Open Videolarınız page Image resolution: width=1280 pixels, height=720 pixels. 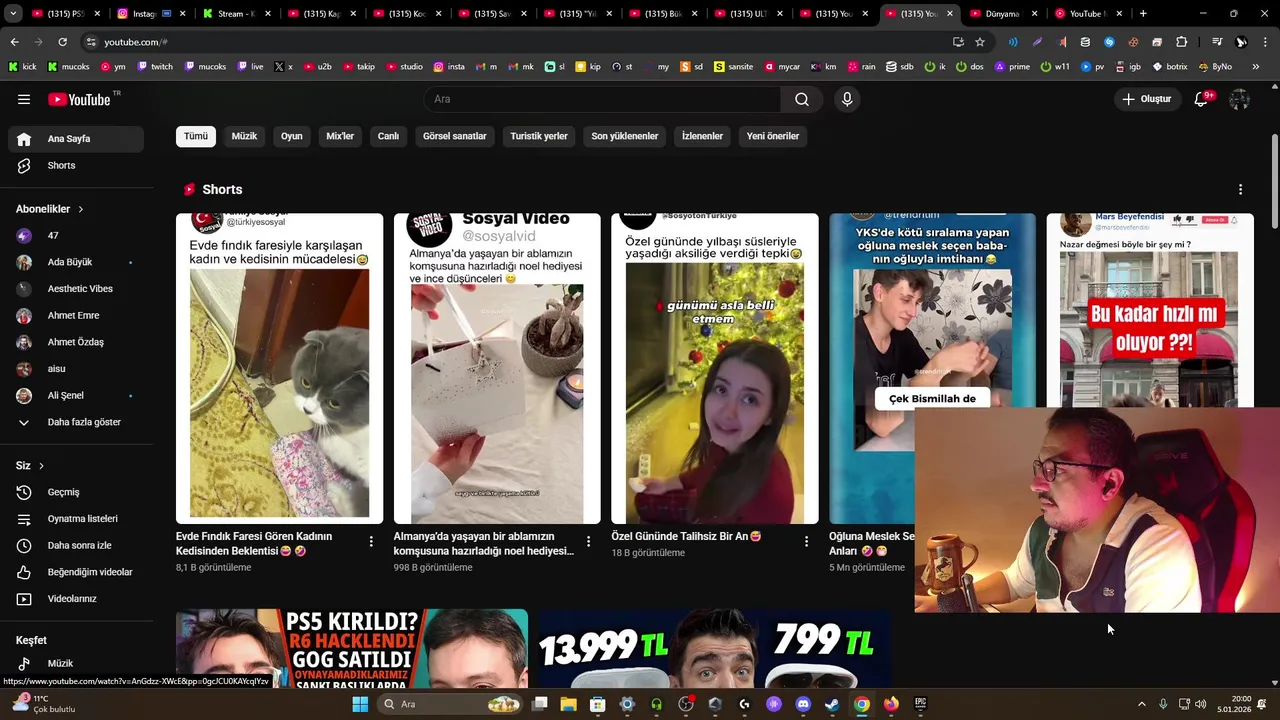[x=76, y=599]
